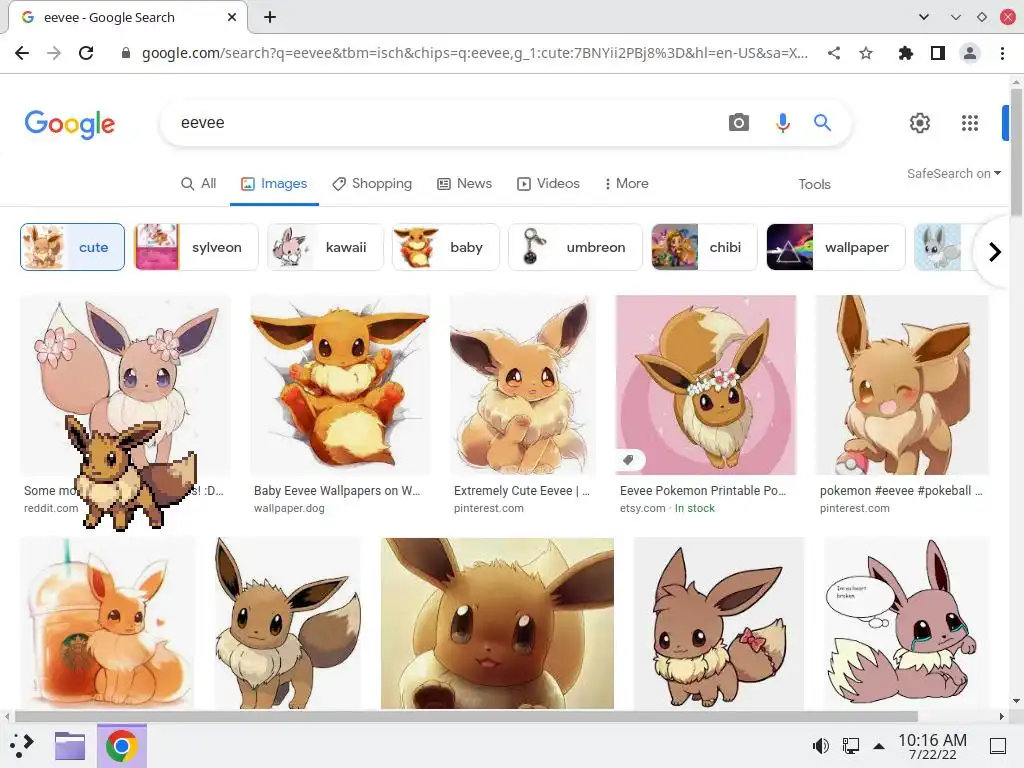1024x768 pixels.
Task: Open the close-up eevee face image
Action: 497,623
